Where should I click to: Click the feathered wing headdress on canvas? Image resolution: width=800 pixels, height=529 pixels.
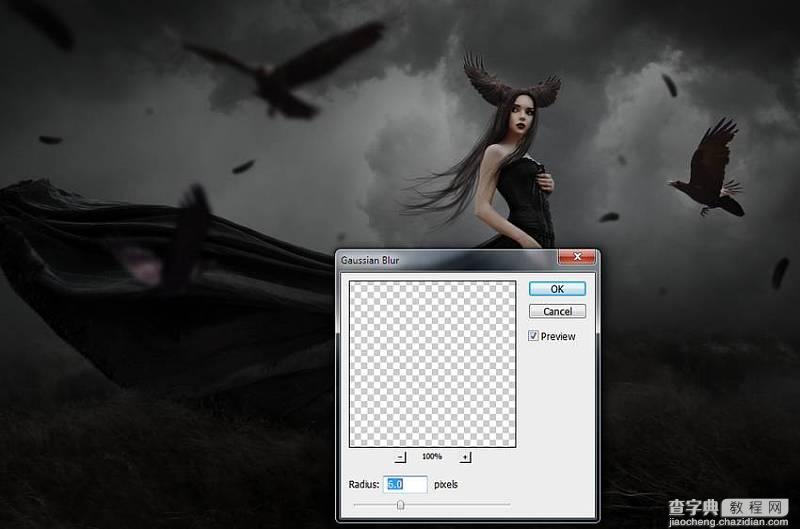tap(510, 80)
